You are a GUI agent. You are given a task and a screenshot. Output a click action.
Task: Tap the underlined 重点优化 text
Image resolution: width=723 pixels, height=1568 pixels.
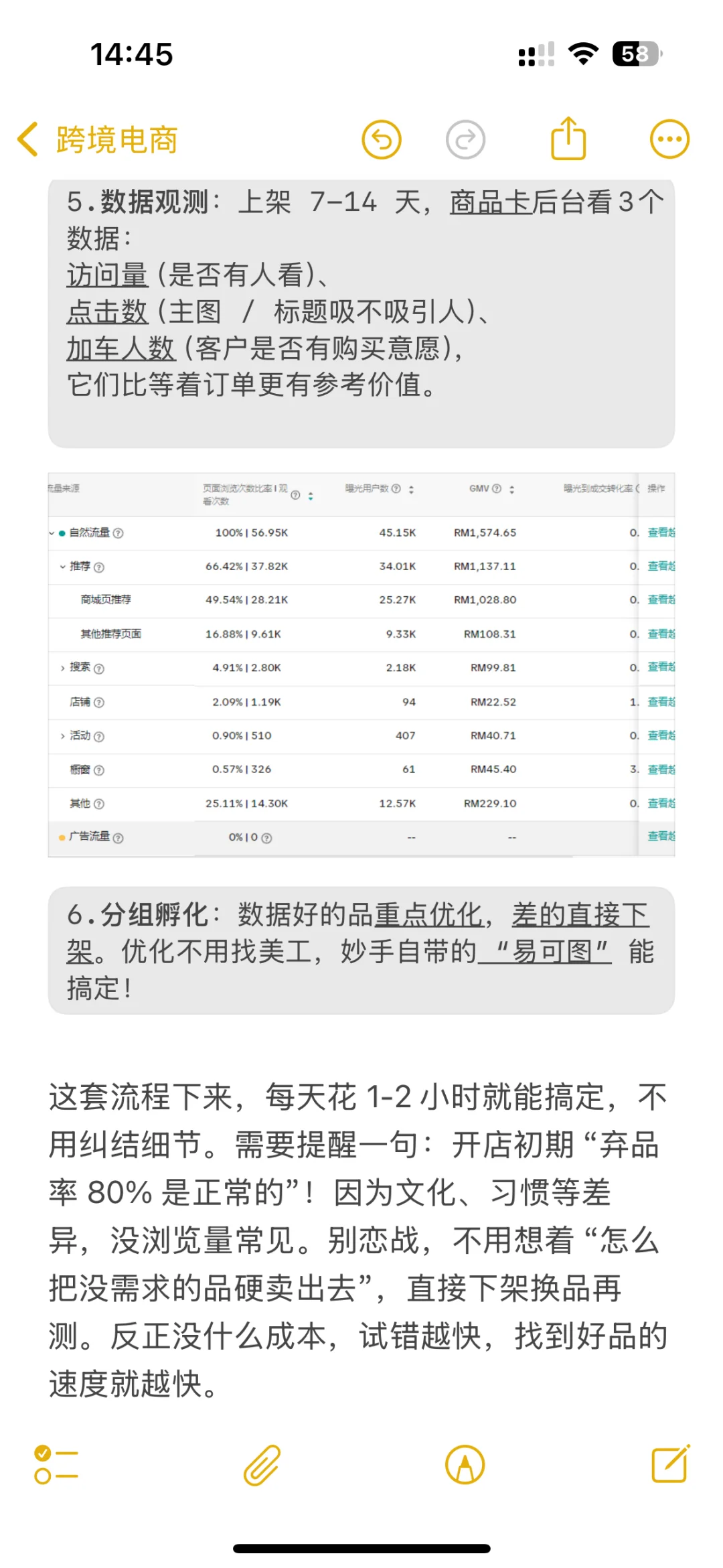pos(428,915)
